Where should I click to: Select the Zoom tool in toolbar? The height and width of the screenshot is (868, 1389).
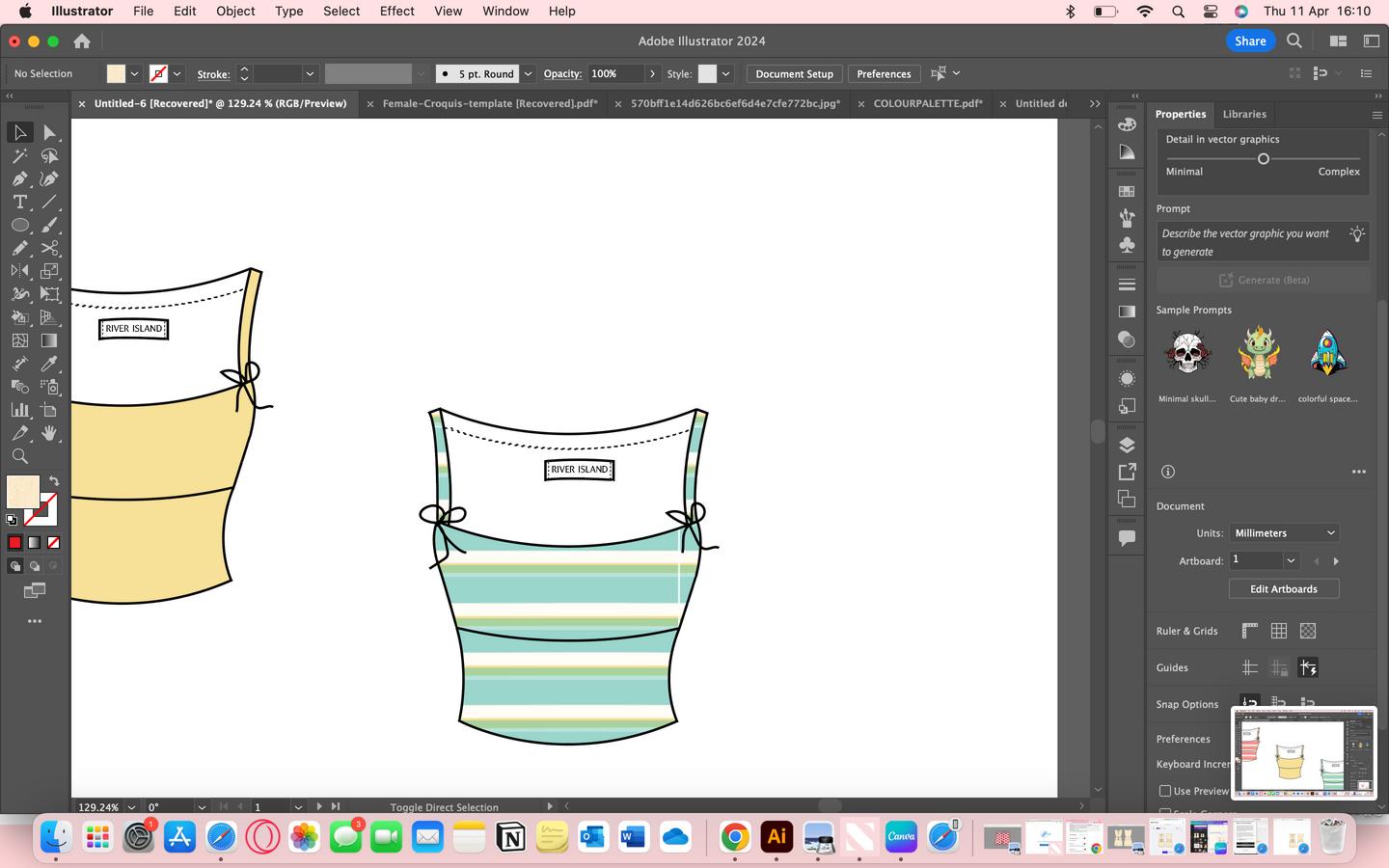(x=19, y=456)
